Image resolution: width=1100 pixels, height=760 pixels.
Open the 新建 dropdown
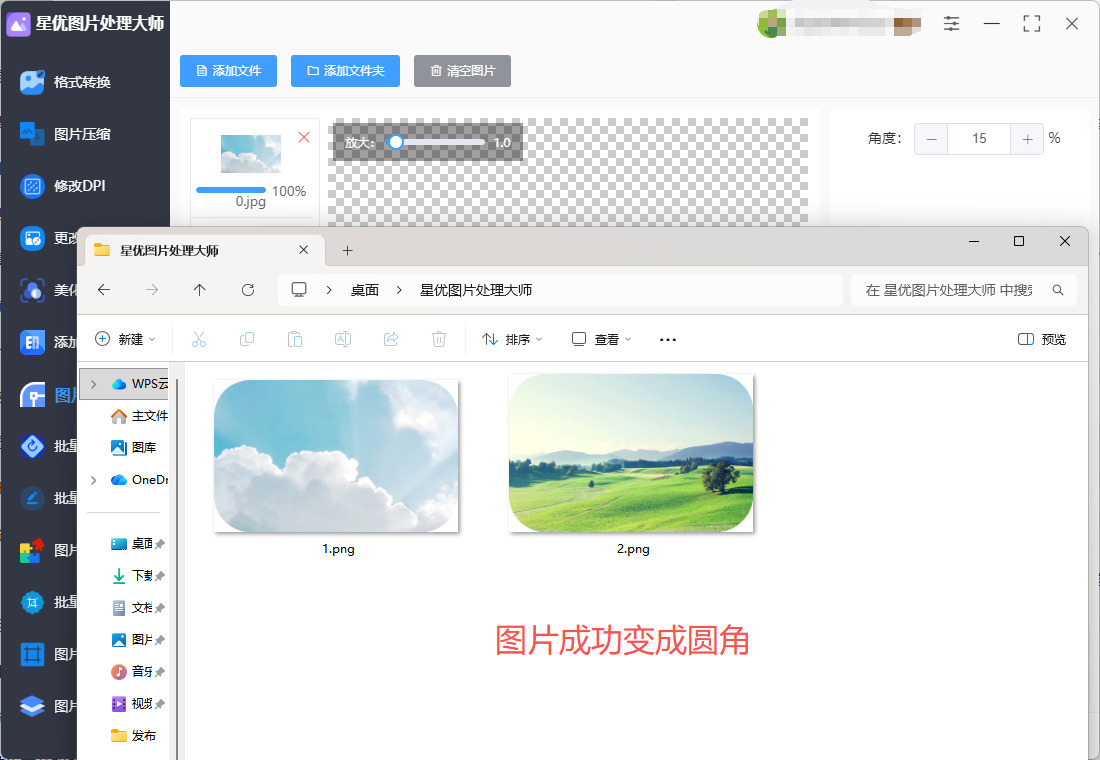click(125, 340)
